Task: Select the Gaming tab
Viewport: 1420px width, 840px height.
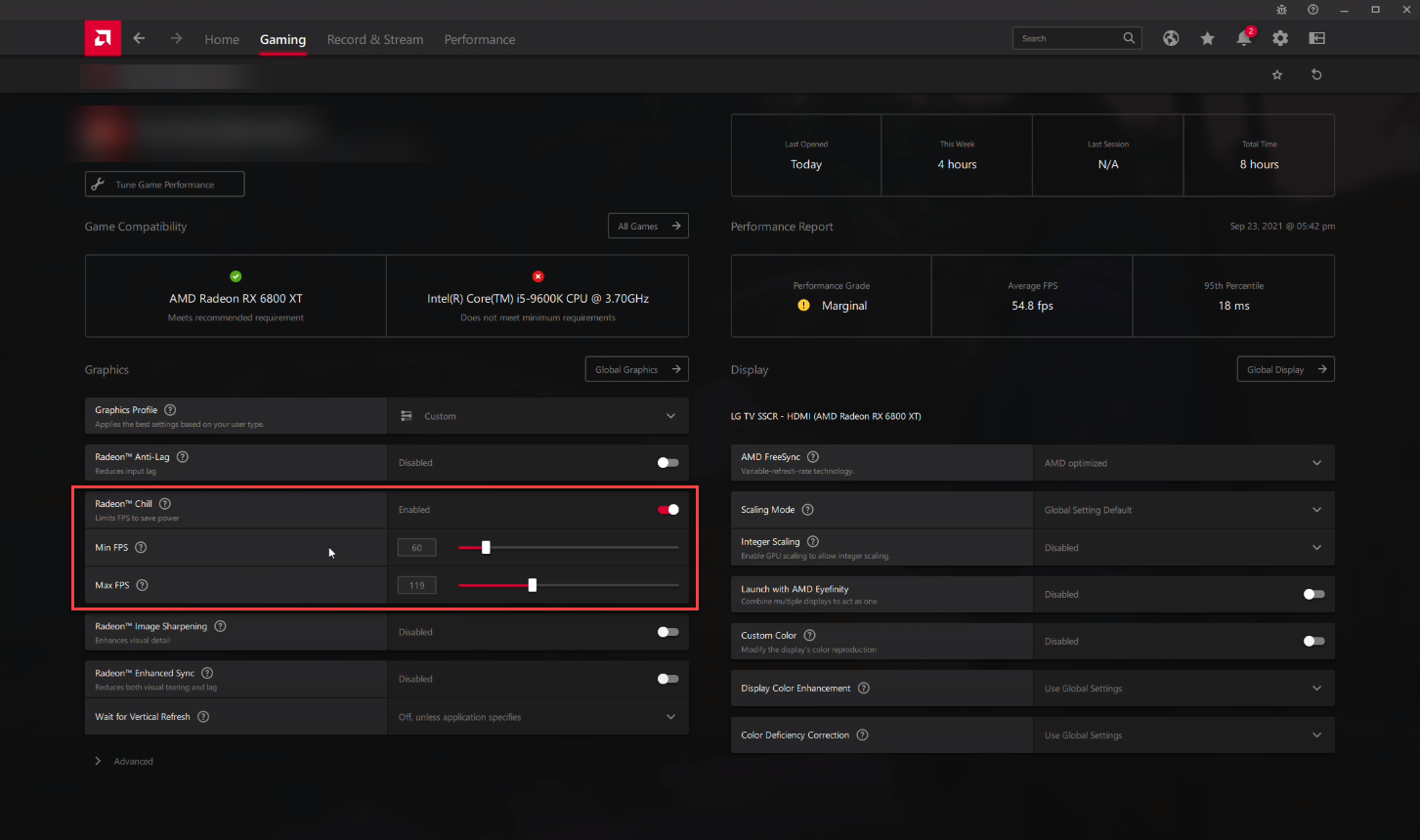Action: click(x=283, y=39)
